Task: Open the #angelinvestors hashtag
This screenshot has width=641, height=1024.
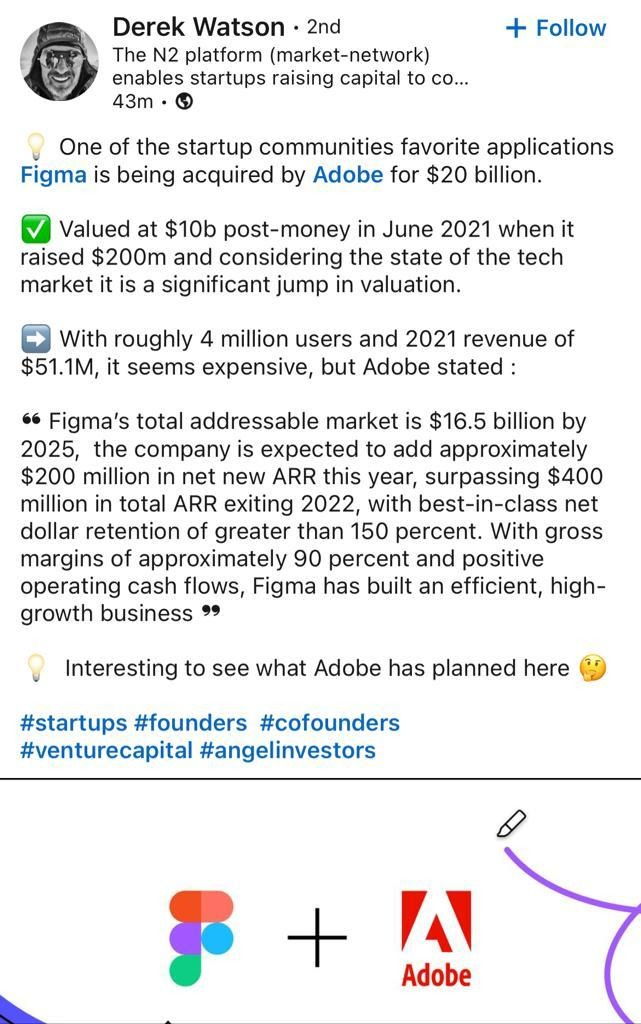Action: 288,750
